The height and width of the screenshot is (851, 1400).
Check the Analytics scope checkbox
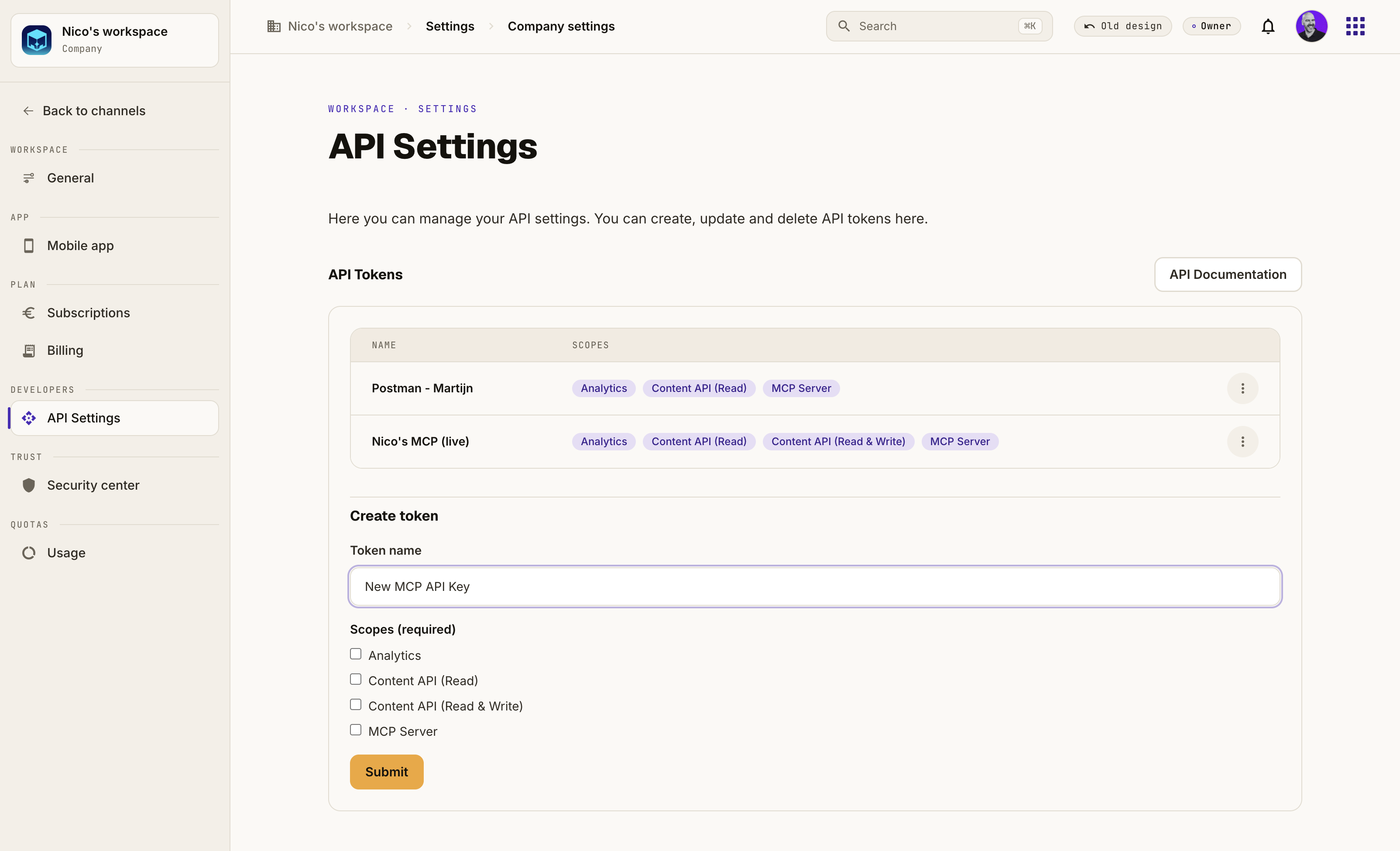356,654
